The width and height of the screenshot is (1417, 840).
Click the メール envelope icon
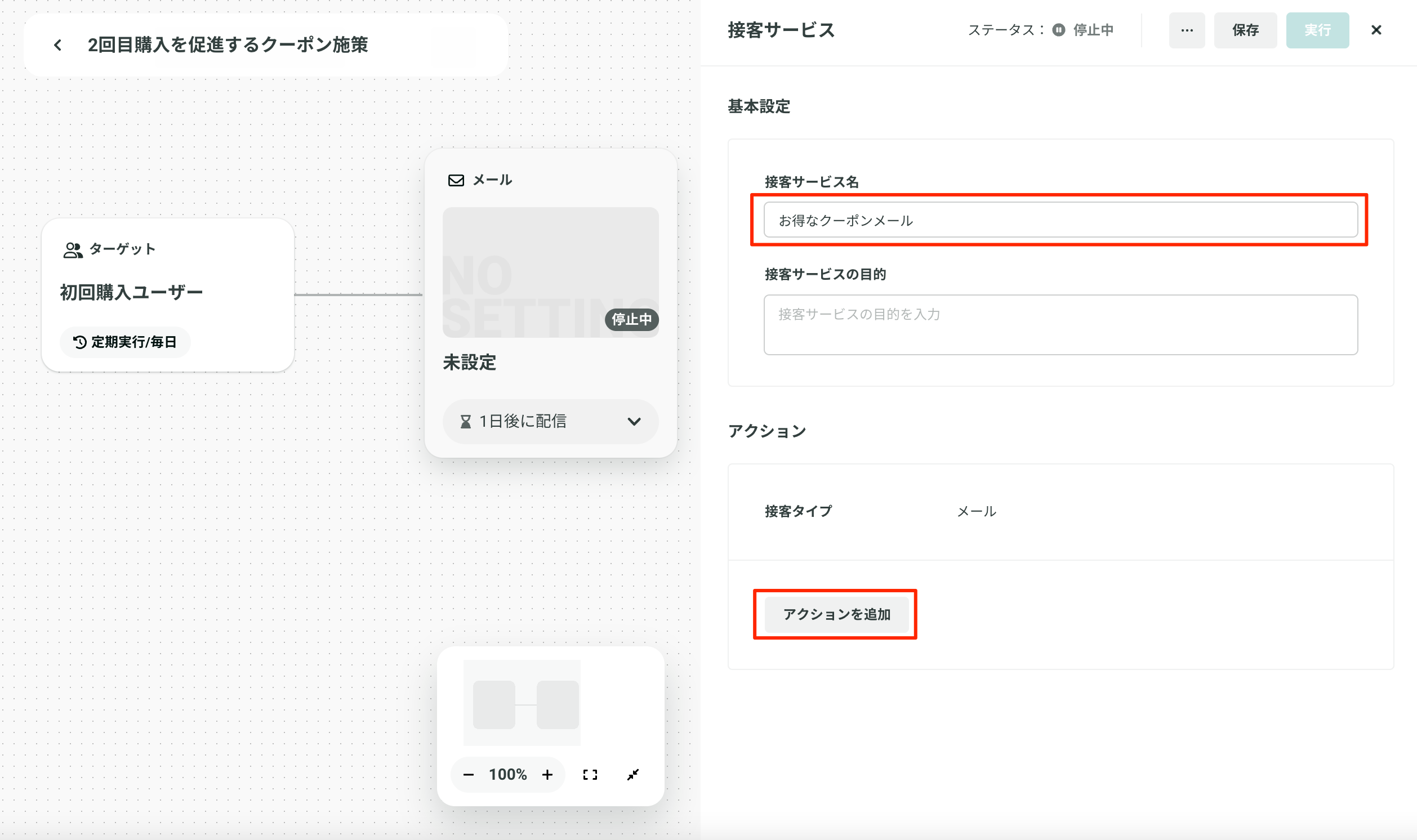(x=456, y=180)
